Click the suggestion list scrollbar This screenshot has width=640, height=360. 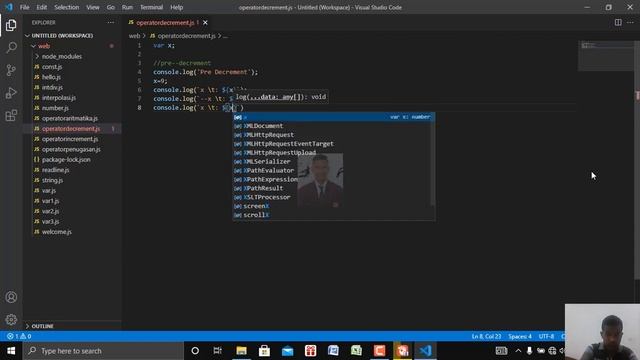(433, 159)
